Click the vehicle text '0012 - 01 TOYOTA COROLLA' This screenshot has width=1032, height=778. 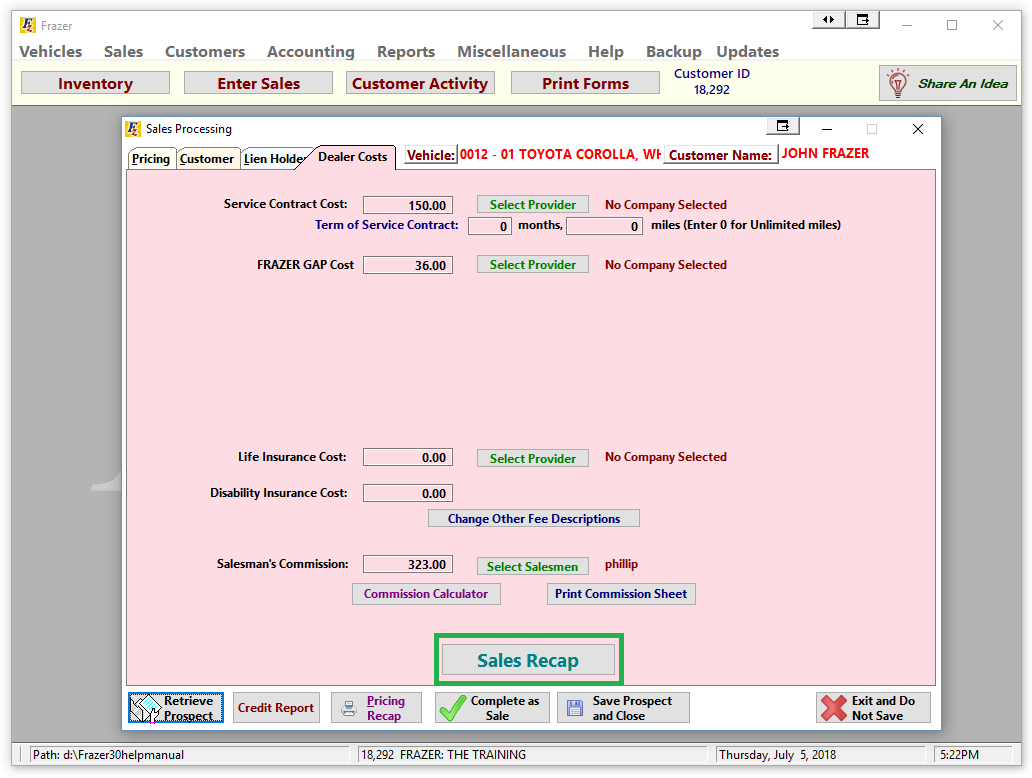560,154
